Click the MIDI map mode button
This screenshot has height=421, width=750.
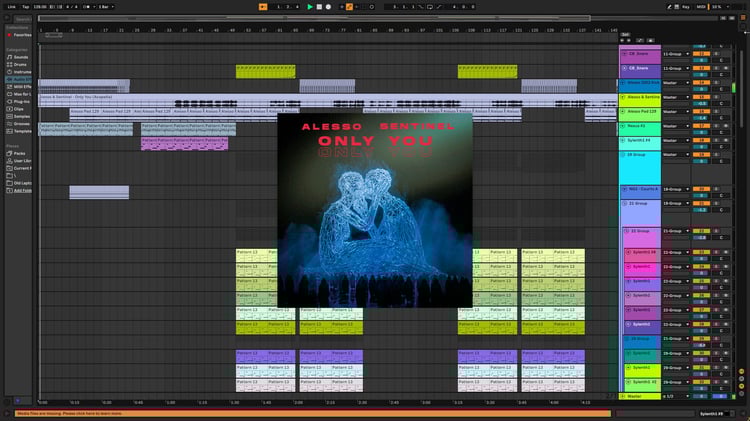point(701,7)
